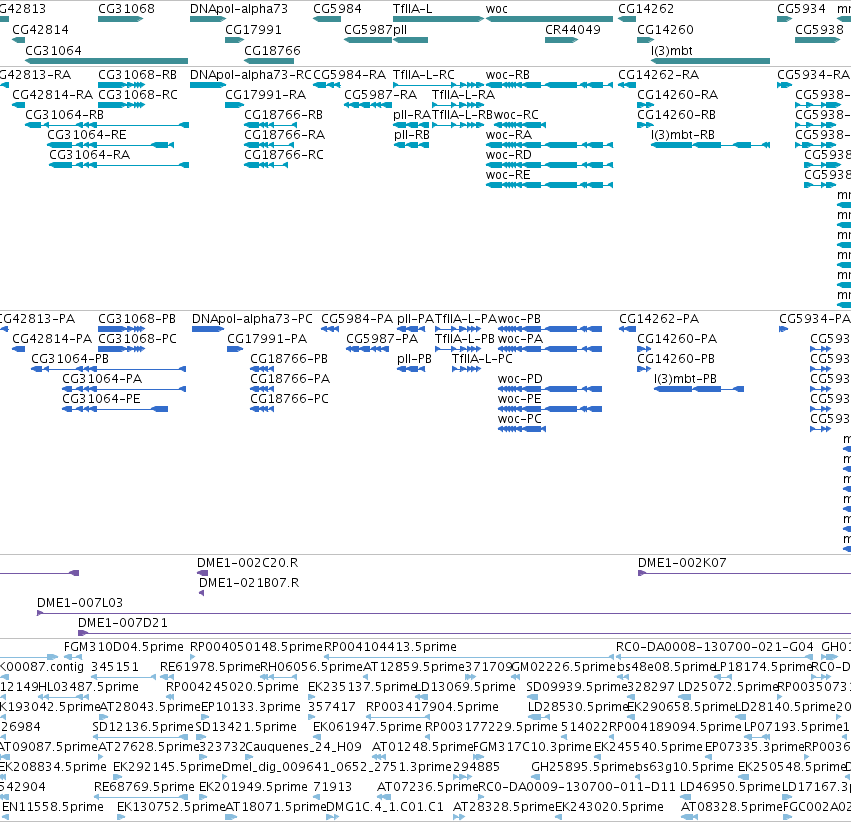This screenshot has width=851, height=822.
Task: Click the CG42814 gene name
Action: (x=40, y=29)
